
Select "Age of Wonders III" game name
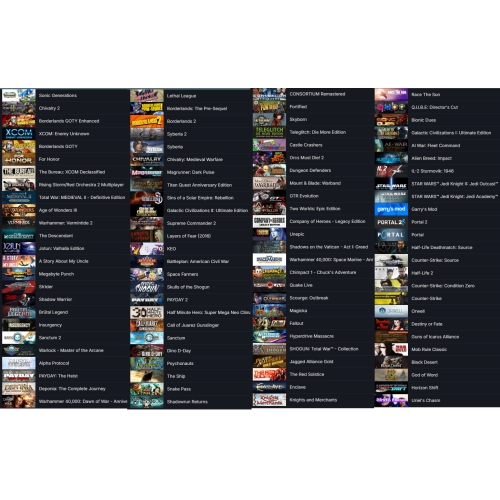58,210
